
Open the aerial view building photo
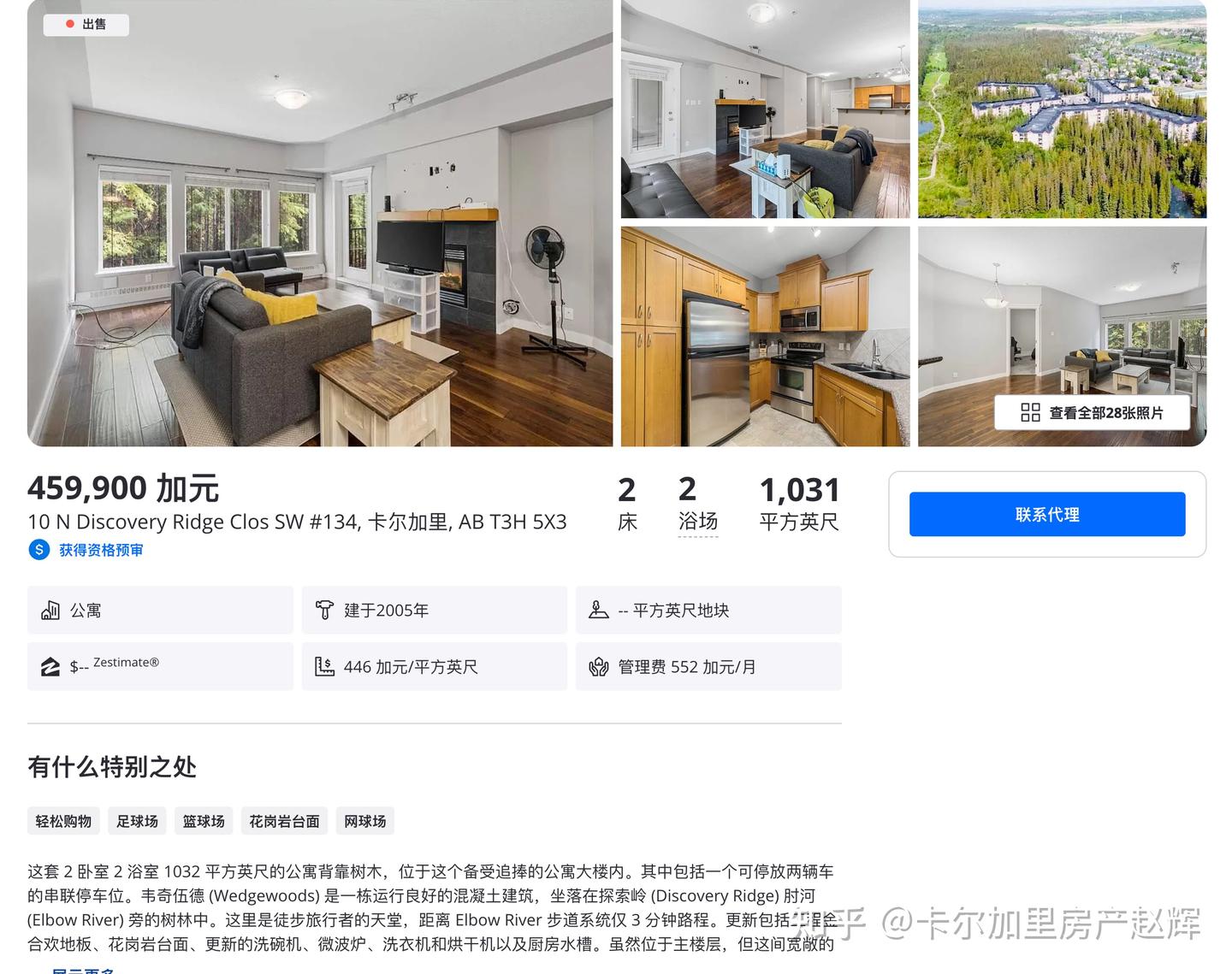[1062, 109]
